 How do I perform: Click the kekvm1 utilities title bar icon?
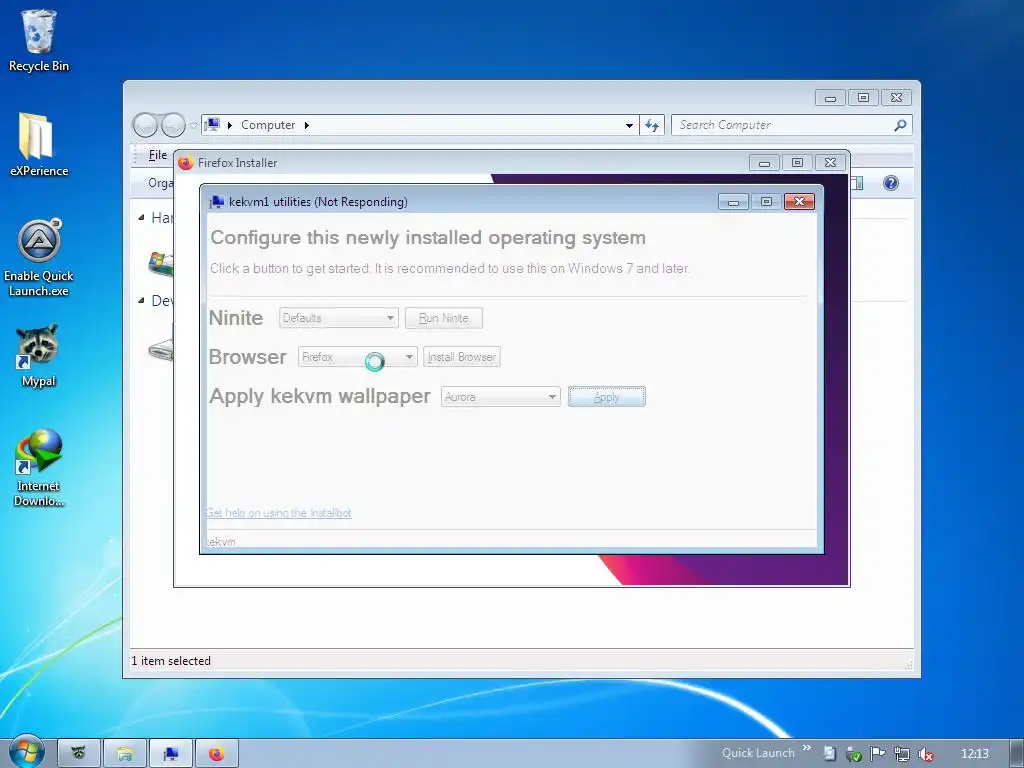click(x=217, y=202)
